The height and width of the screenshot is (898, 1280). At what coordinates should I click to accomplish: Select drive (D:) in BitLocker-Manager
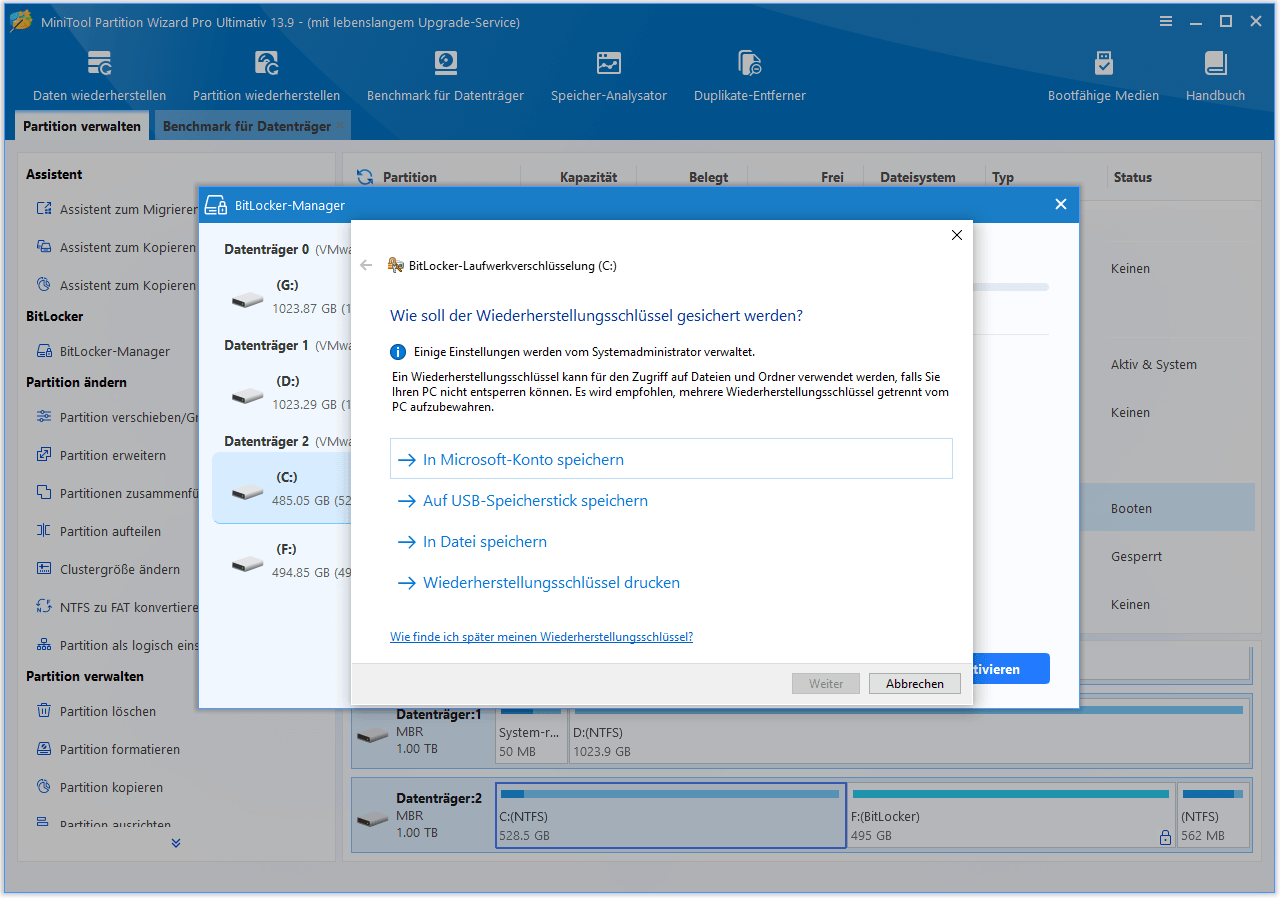pos(281,393)
